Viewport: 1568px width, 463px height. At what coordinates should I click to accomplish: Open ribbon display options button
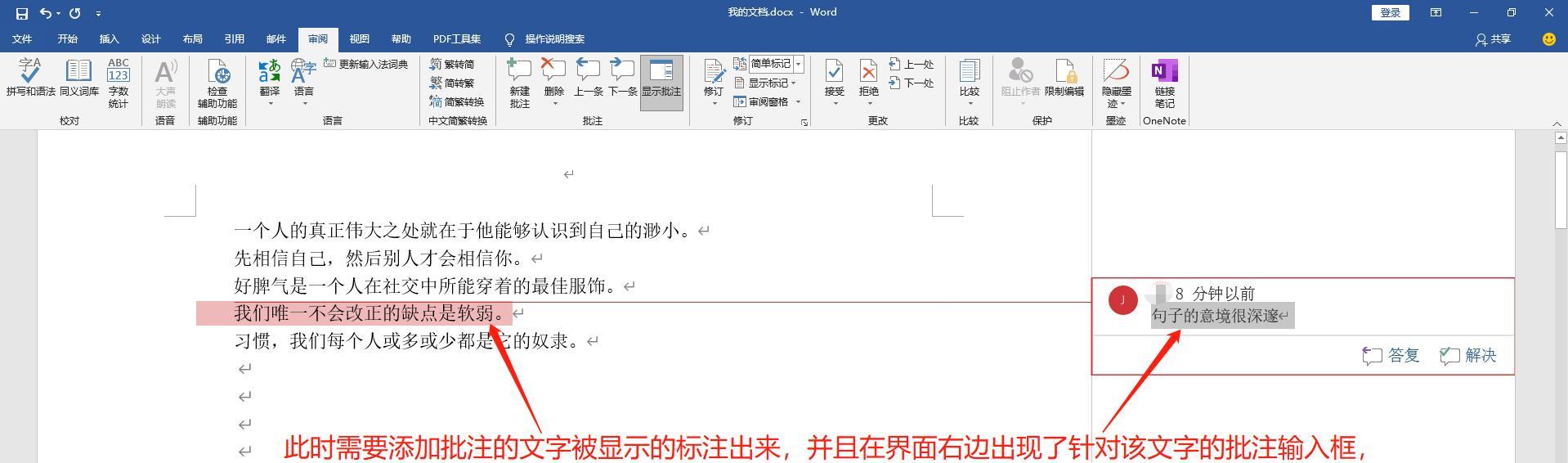(1436, 12)
